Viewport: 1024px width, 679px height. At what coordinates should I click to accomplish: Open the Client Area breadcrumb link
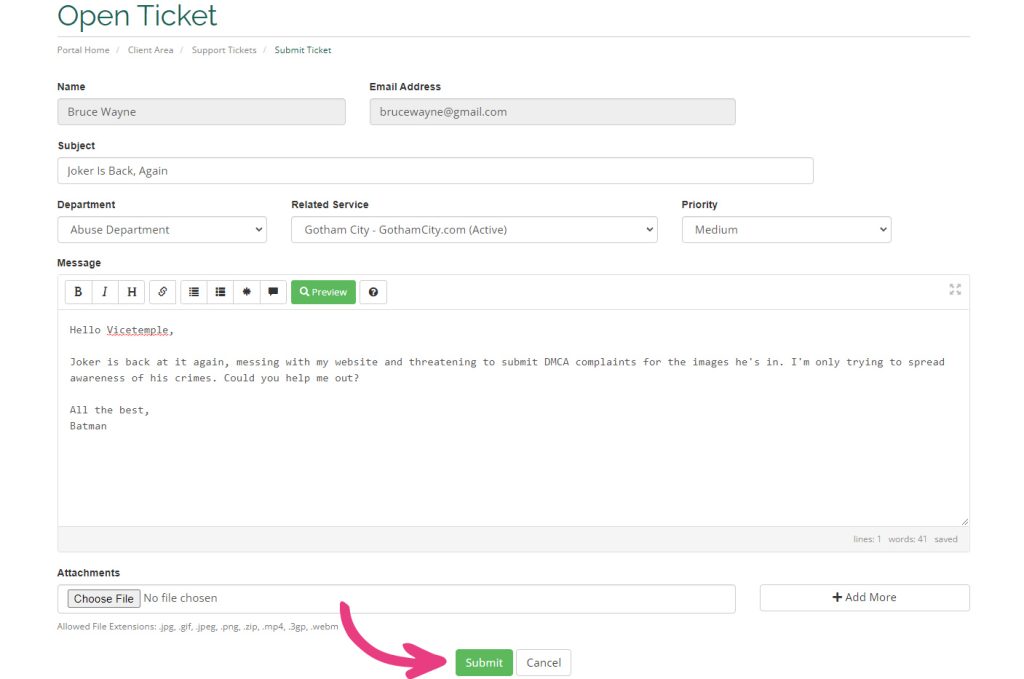pos(151,50)
